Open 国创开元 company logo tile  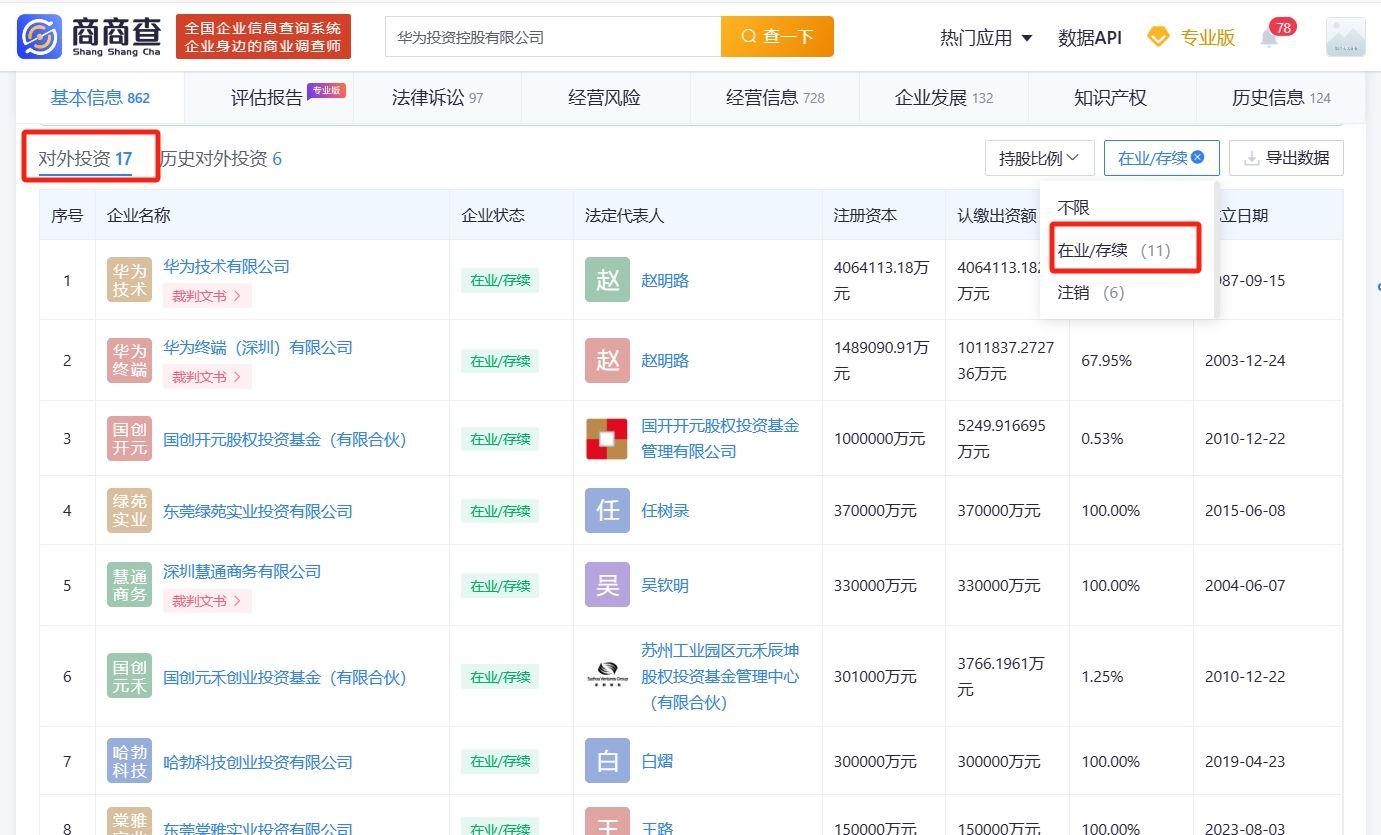pos(129,439)
